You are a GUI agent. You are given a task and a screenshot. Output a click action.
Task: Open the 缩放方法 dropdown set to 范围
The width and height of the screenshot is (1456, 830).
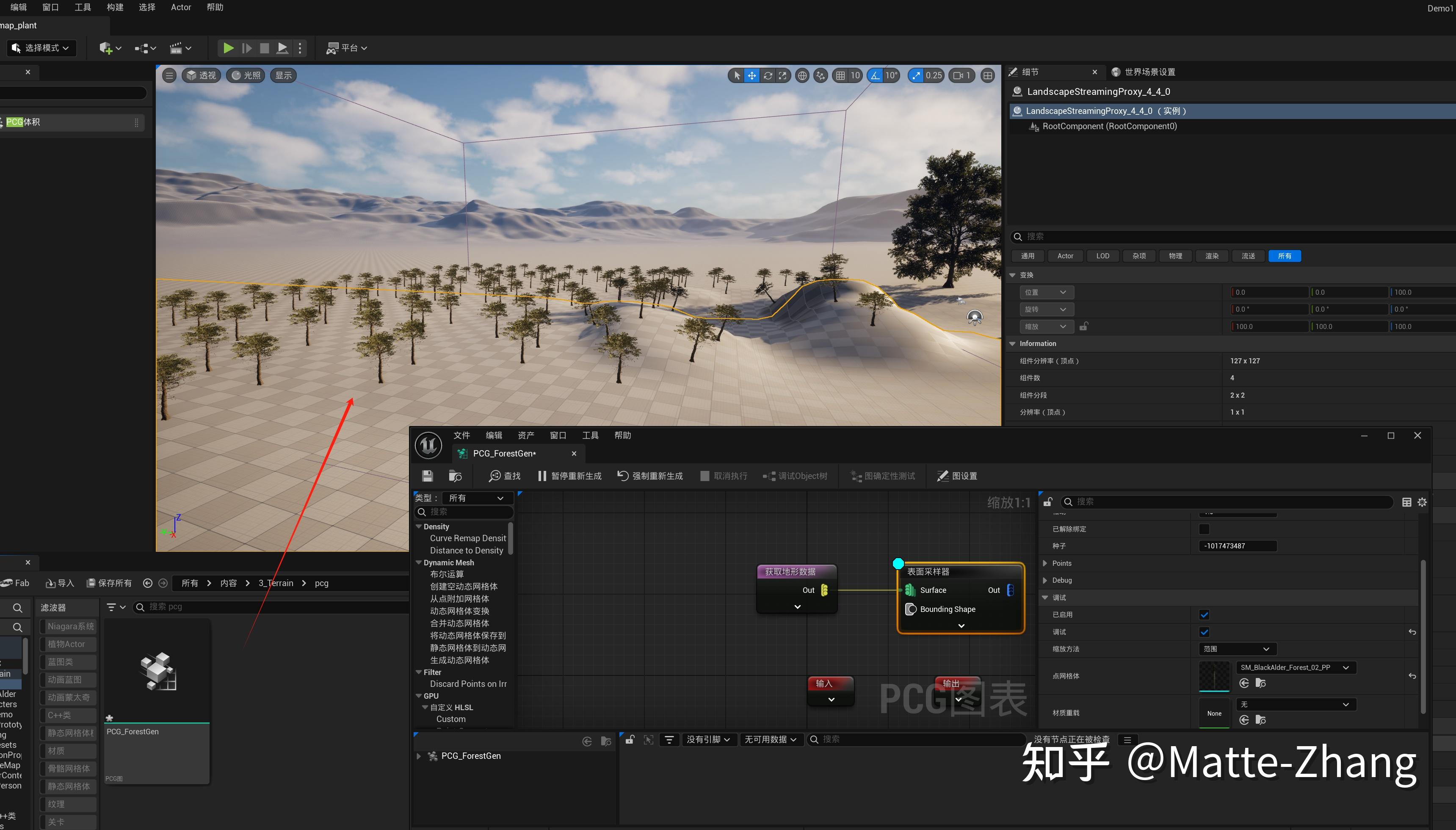point(1237,649)
